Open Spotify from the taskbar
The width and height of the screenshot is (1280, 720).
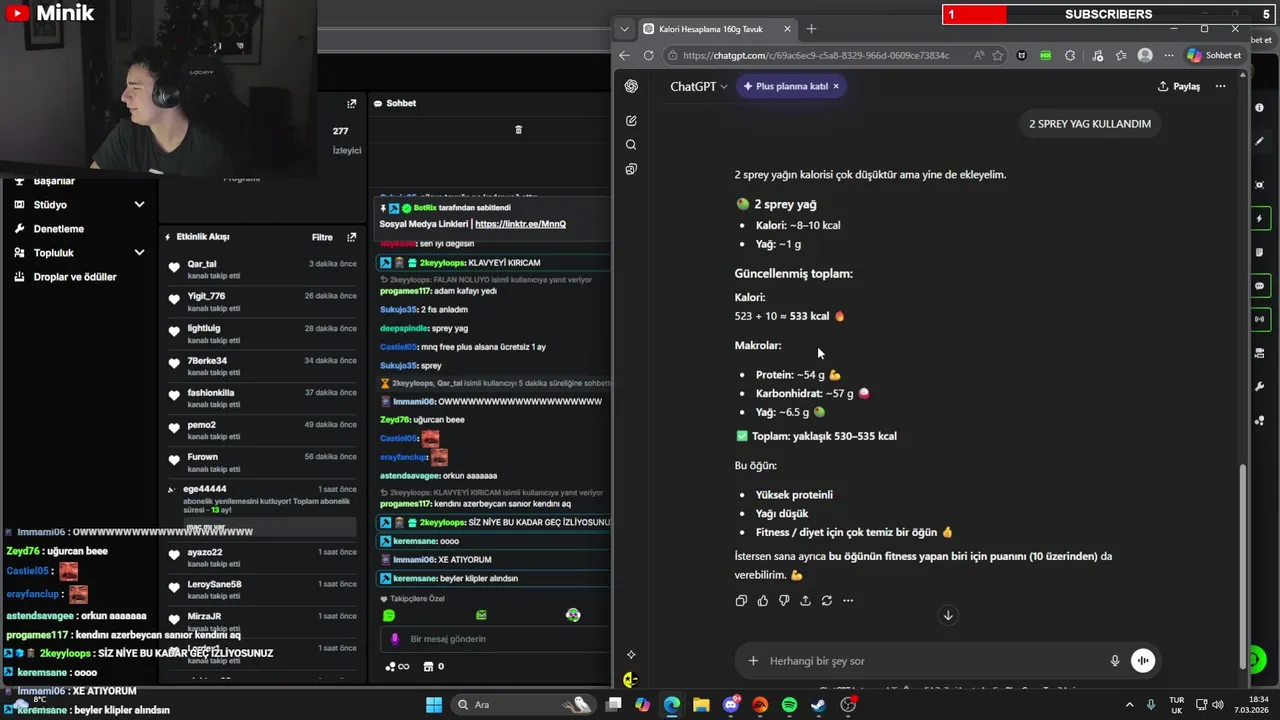coord(789,705)
